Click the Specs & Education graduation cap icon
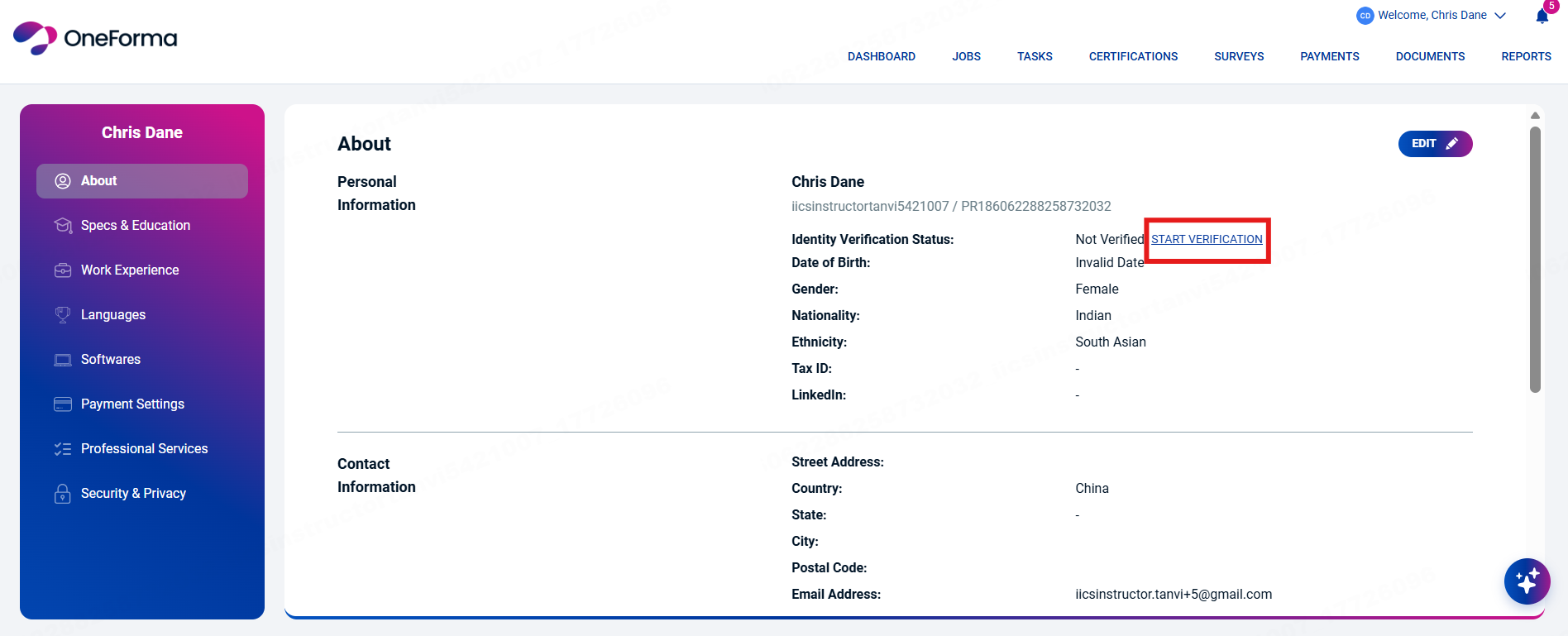 [63, 226]
